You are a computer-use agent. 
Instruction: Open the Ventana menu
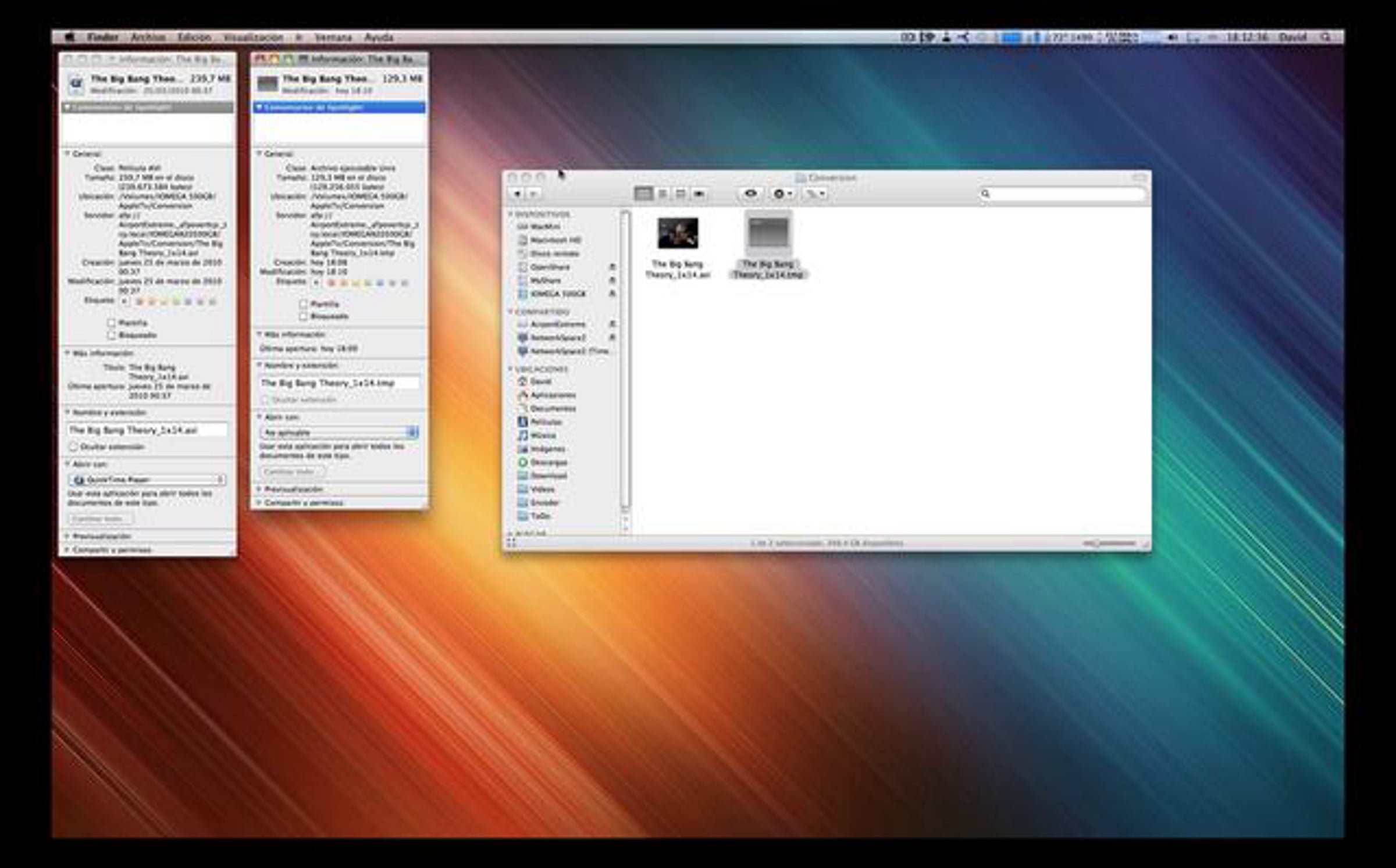(333, 37)
